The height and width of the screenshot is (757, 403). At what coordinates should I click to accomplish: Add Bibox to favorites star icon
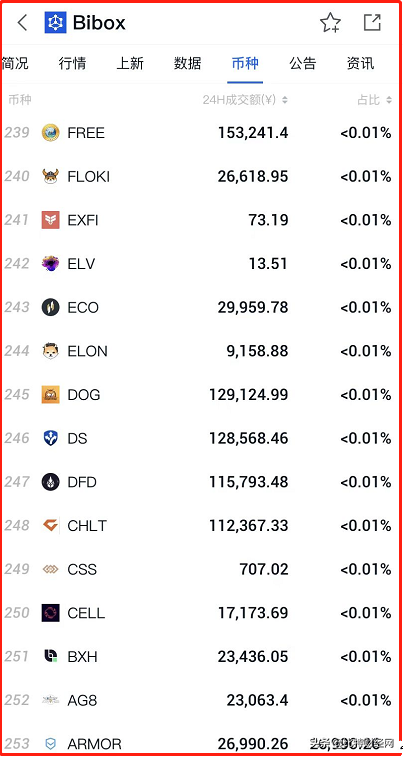pyautogui.click(x=330, y=23)
